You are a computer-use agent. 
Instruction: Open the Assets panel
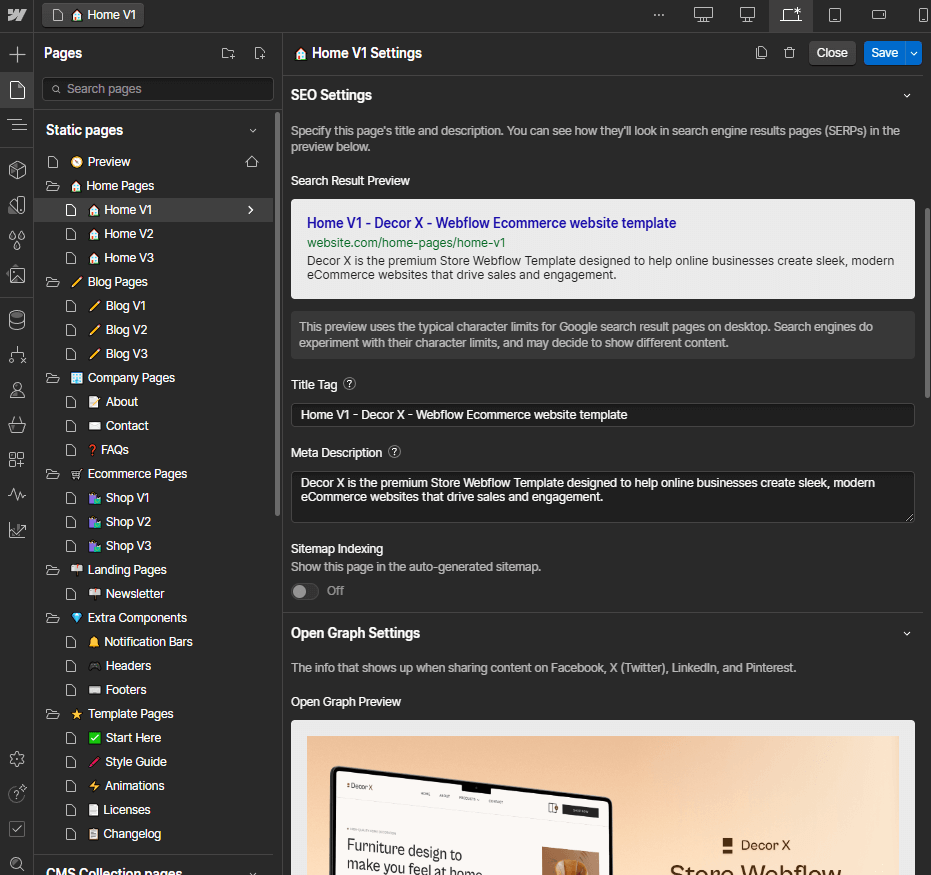point(16,276)
